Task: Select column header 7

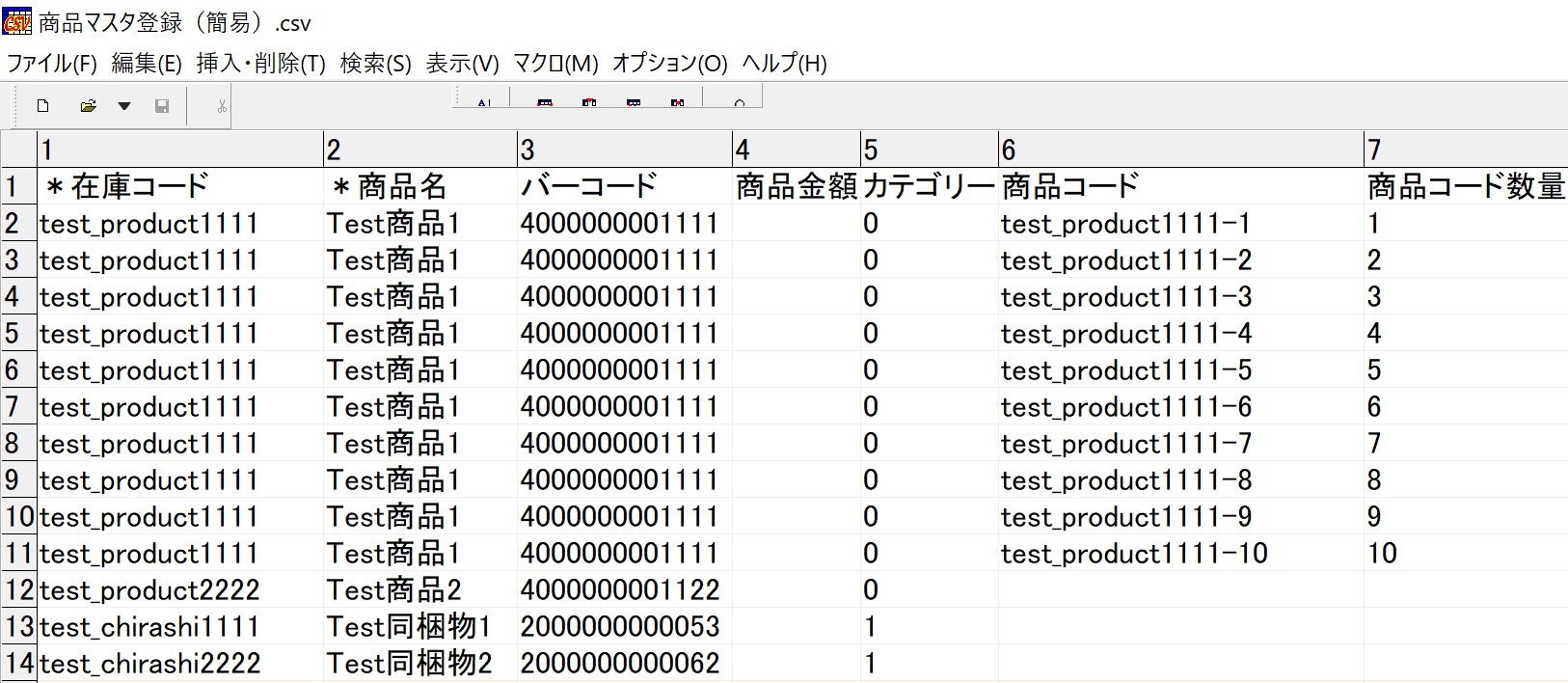Action: coord(1466,150)
